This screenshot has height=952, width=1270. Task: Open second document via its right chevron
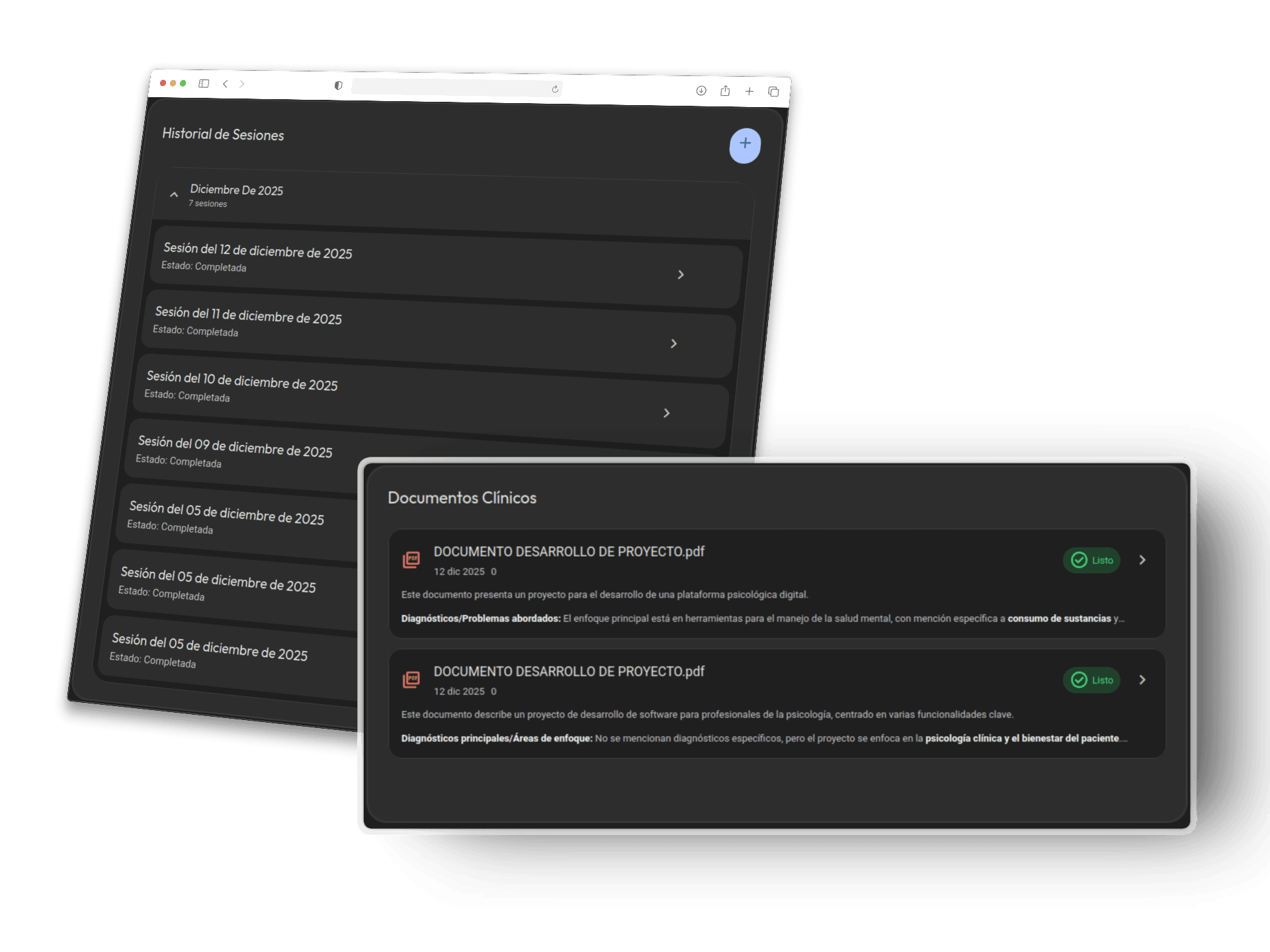pyautogui.click(x=1142, y=680)
